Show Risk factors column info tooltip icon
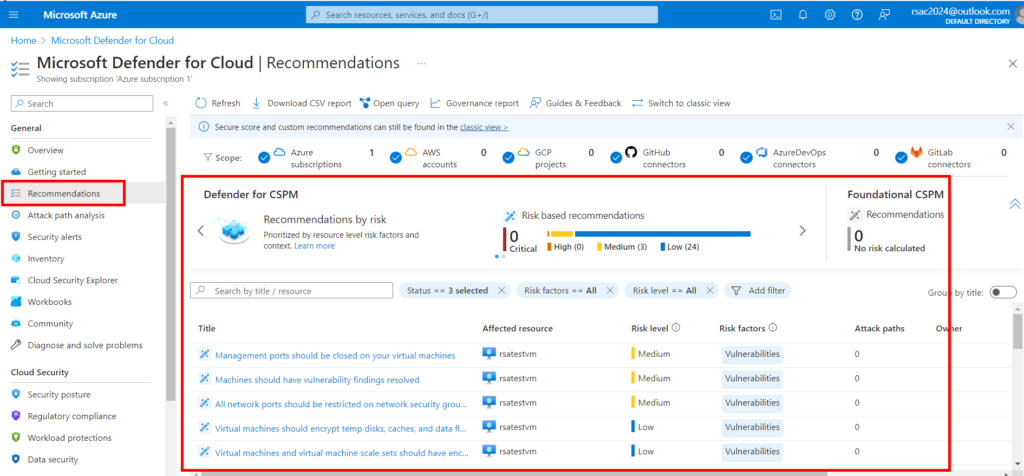 pos(773,328)
